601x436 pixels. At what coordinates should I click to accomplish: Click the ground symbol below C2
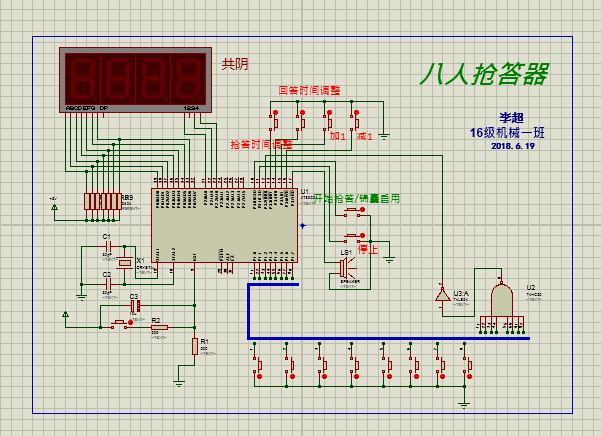[x=81, y=297]
